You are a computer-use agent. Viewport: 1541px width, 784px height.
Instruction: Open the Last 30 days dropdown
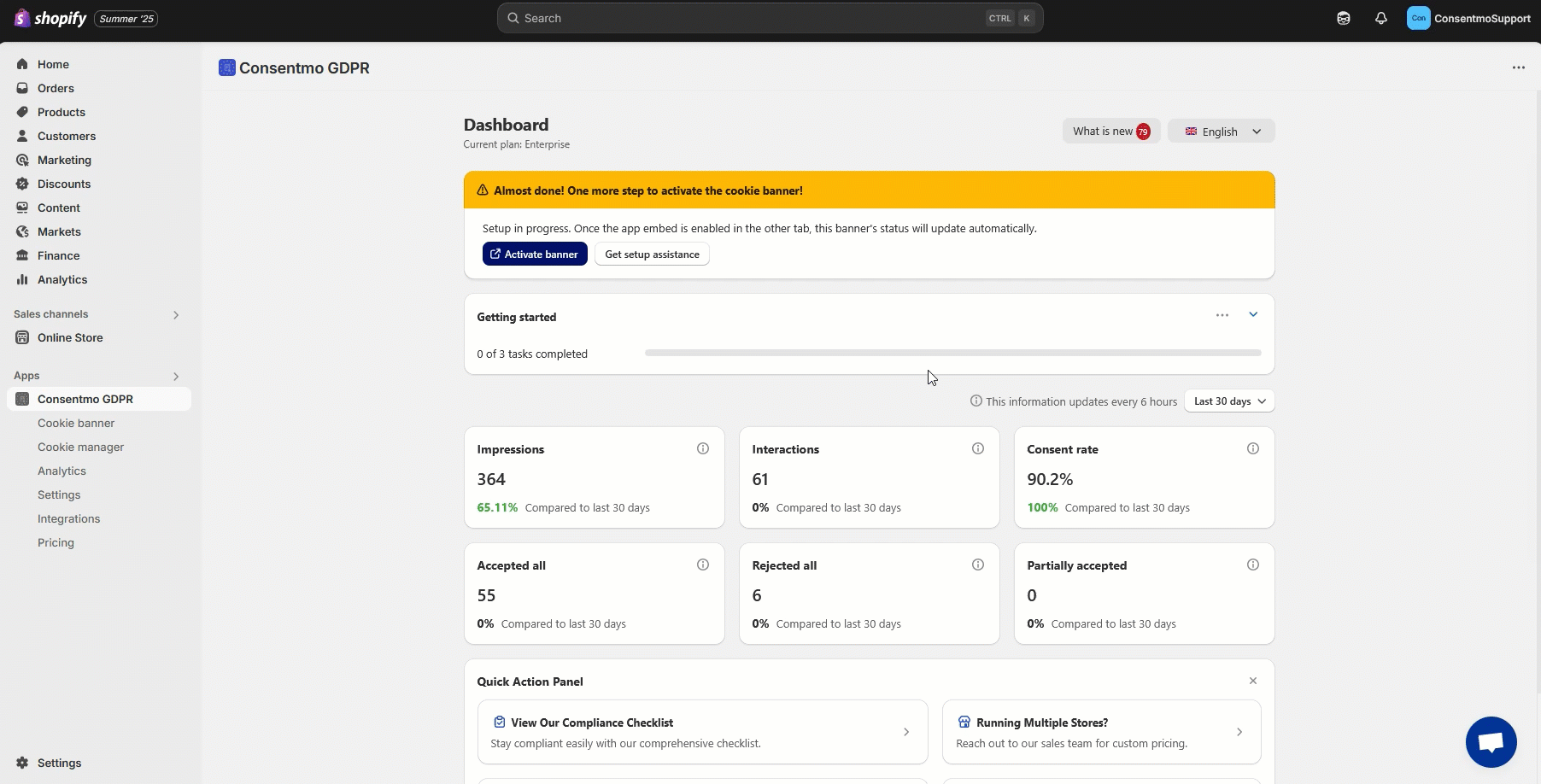pyautogui.click(x=1229, y=401)
